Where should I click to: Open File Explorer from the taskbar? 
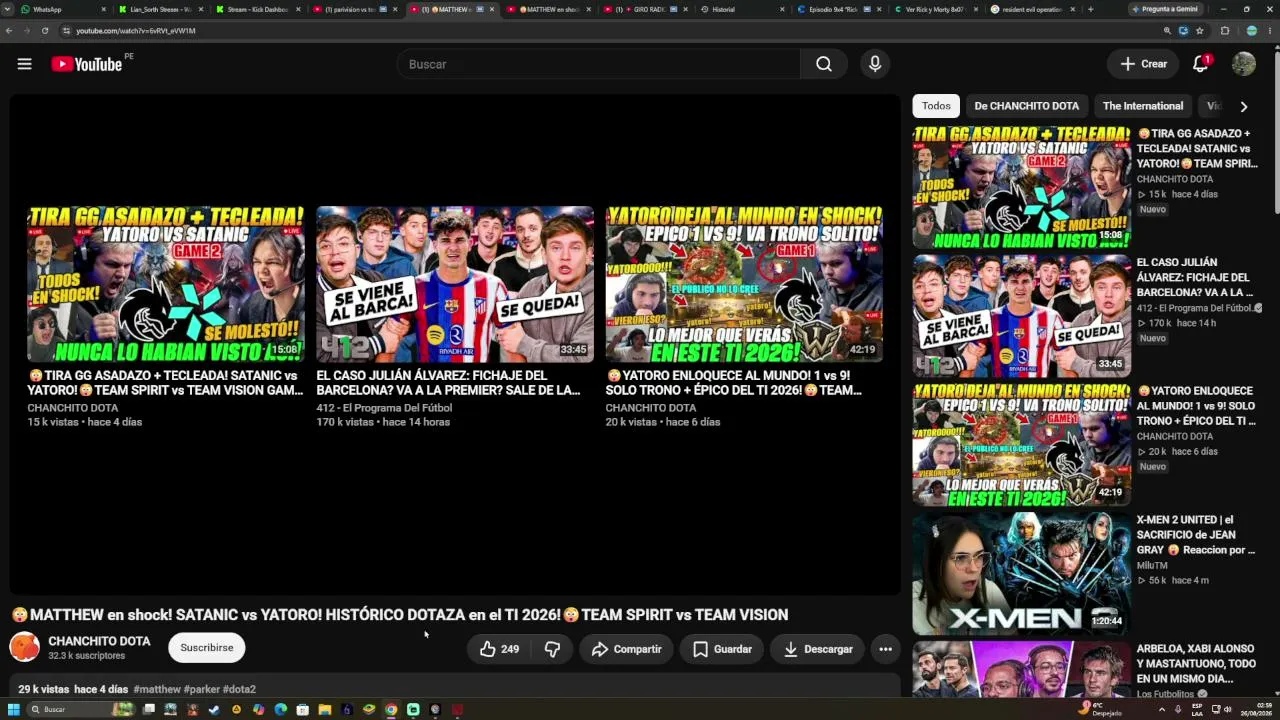click(324, 710)
